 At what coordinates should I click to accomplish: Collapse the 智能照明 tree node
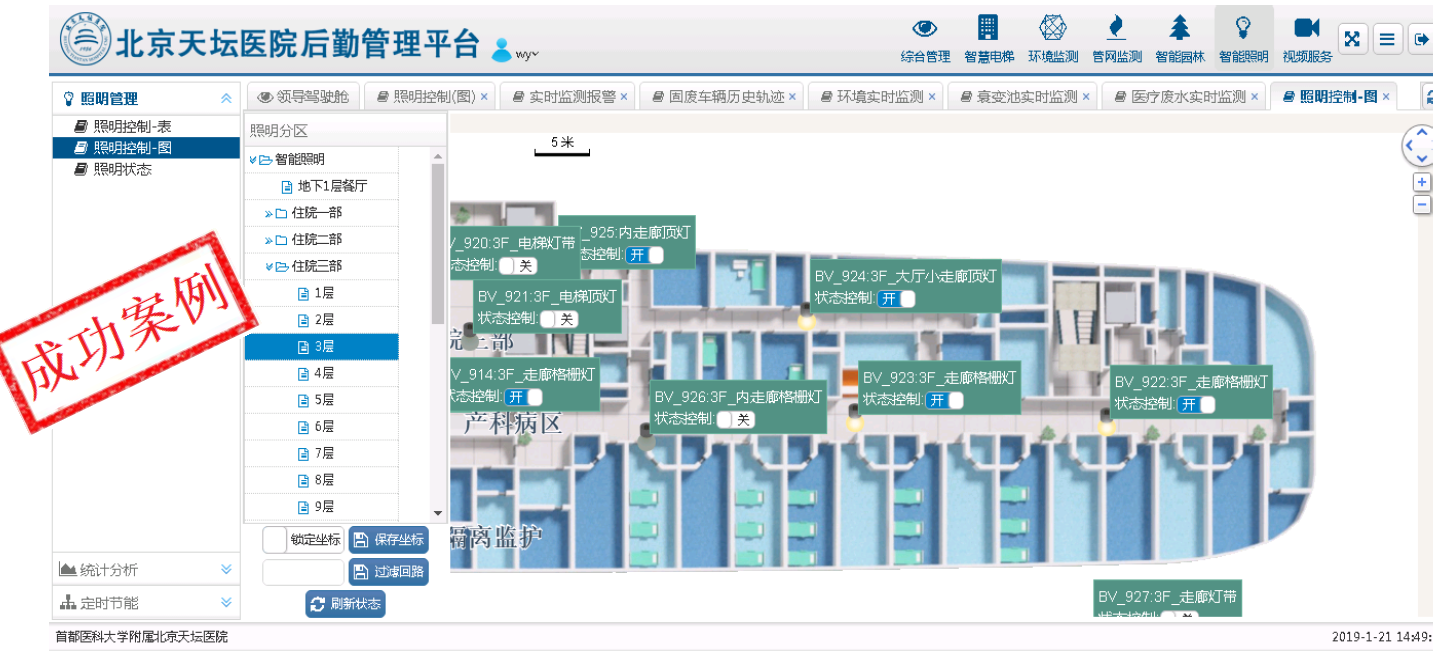tap(253, 159)
